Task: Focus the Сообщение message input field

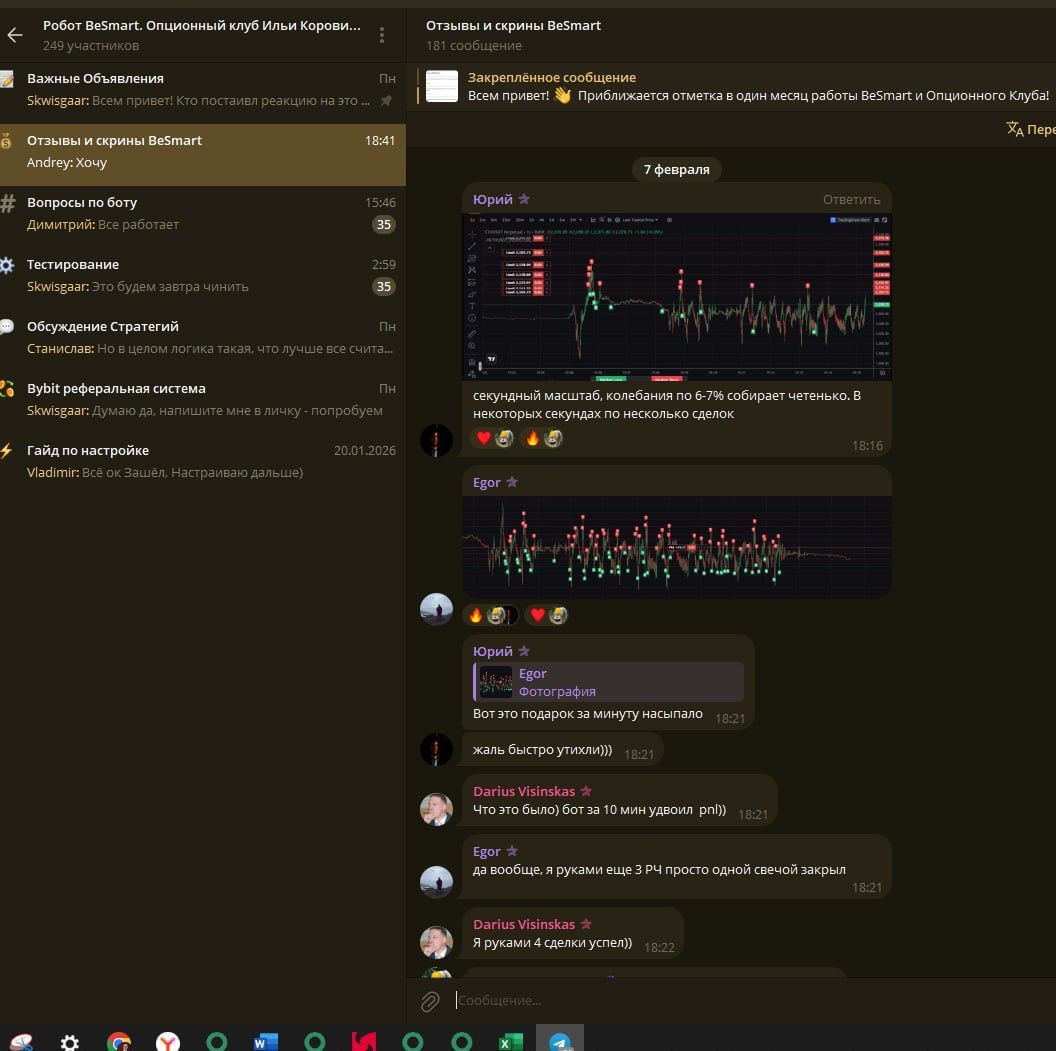Action: pyautogui.click(x=754, y=1001)
